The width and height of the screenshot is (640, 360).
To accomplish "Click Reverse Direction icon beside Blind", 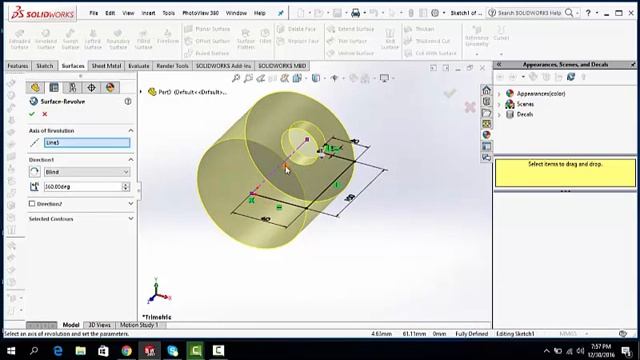I will pos(35,172).
